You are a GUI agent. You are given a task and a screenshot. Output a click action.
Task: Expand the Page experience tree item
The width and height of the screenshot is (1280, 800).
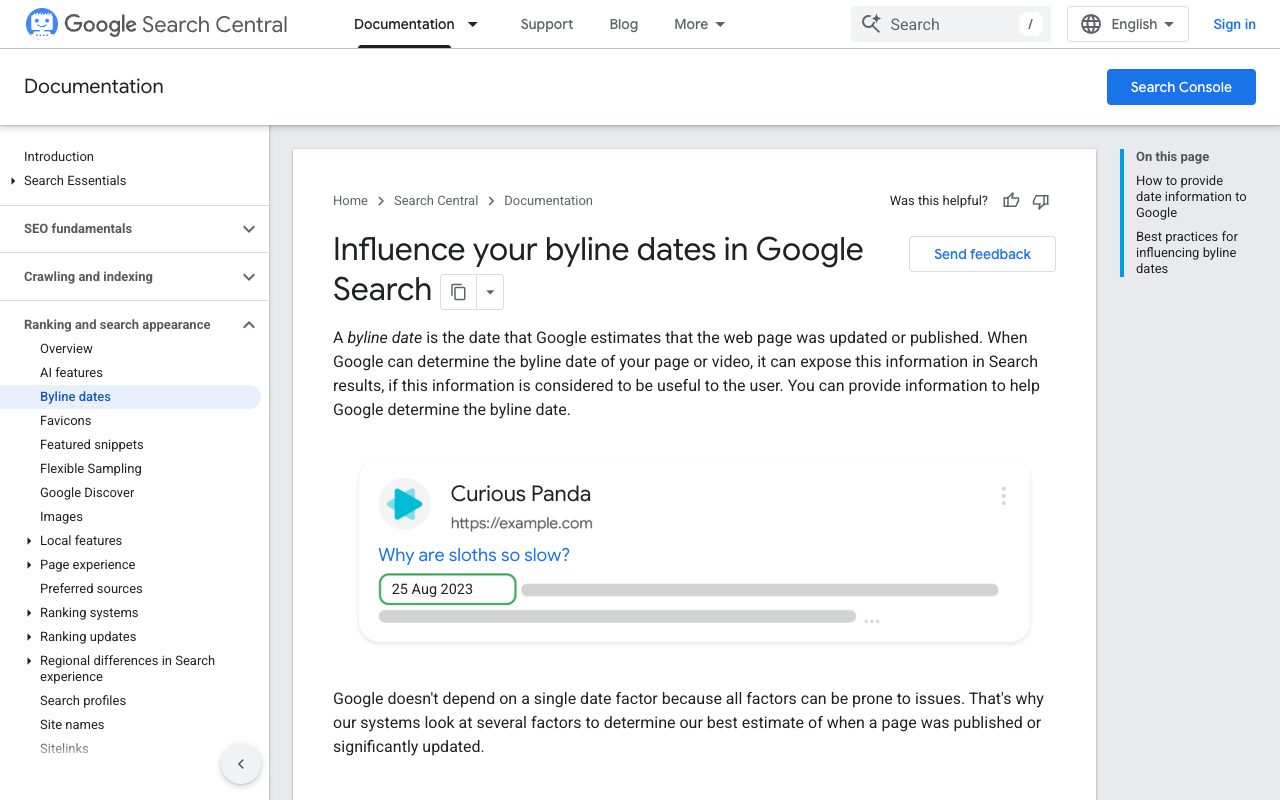pyautogui.click(x=29, y=565)
